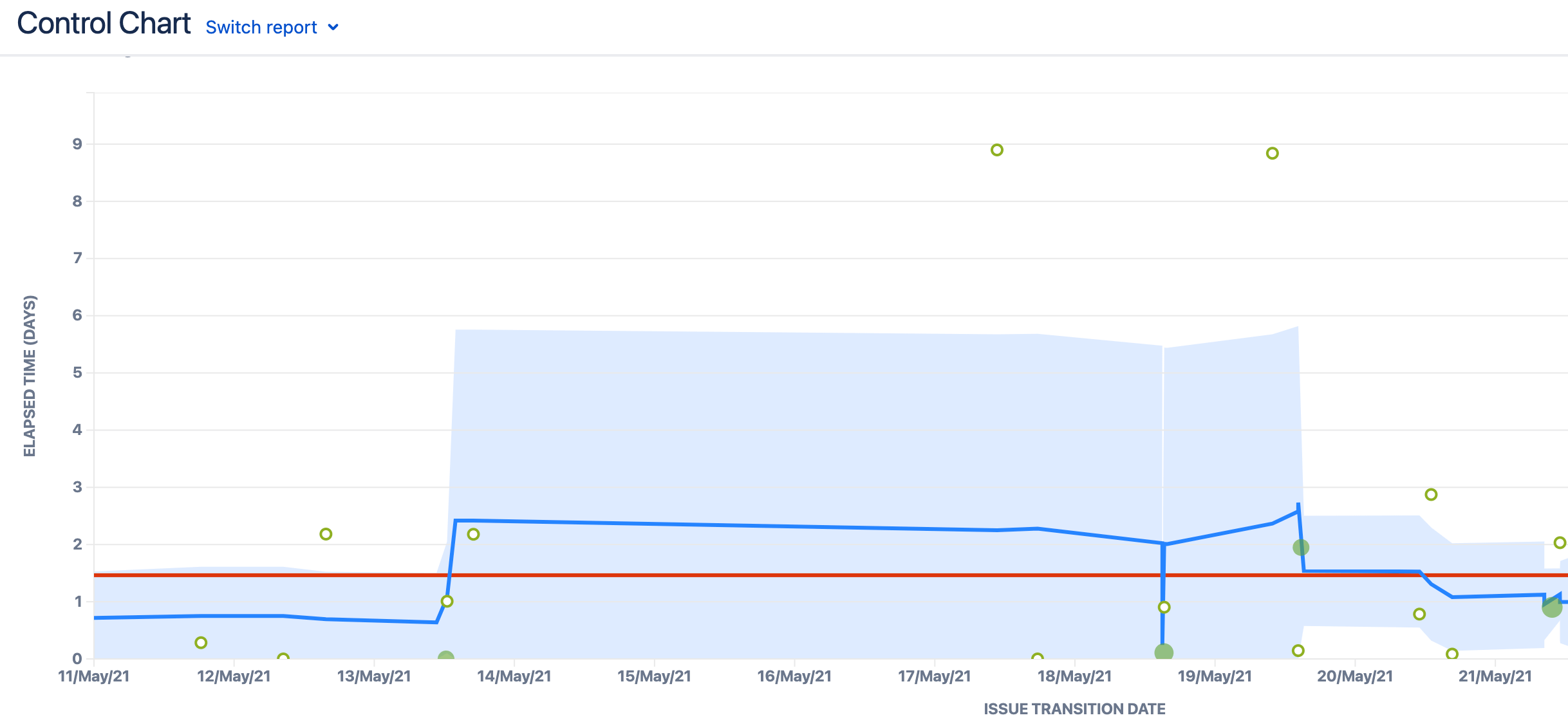This screenshot has height=722, width=1568.
Task: Click the 13/May/21 date label
Action: [x=374, y=676]
